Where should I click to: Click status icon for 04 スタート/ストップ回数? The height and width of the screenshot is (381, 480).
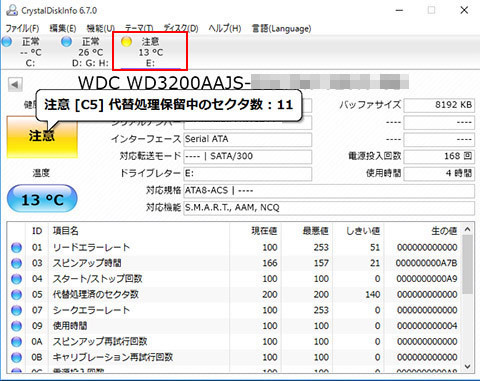16,279
